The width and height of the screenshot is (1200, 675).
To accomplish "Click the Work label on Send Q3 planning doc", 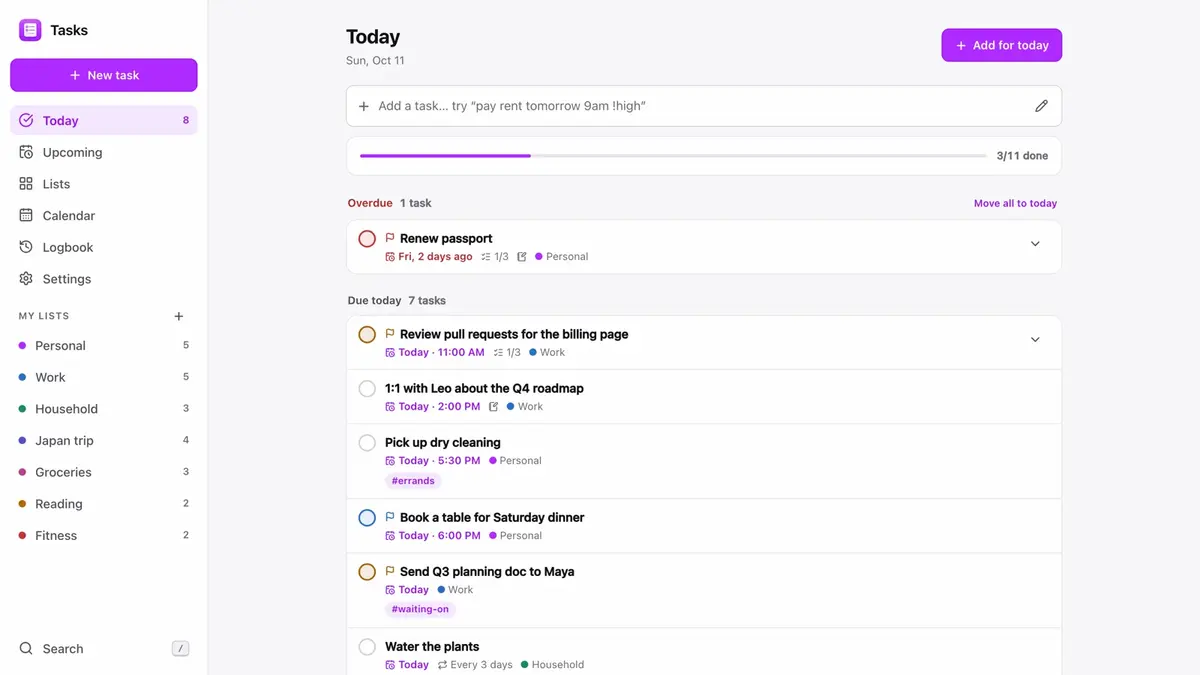I will (455, 590).
